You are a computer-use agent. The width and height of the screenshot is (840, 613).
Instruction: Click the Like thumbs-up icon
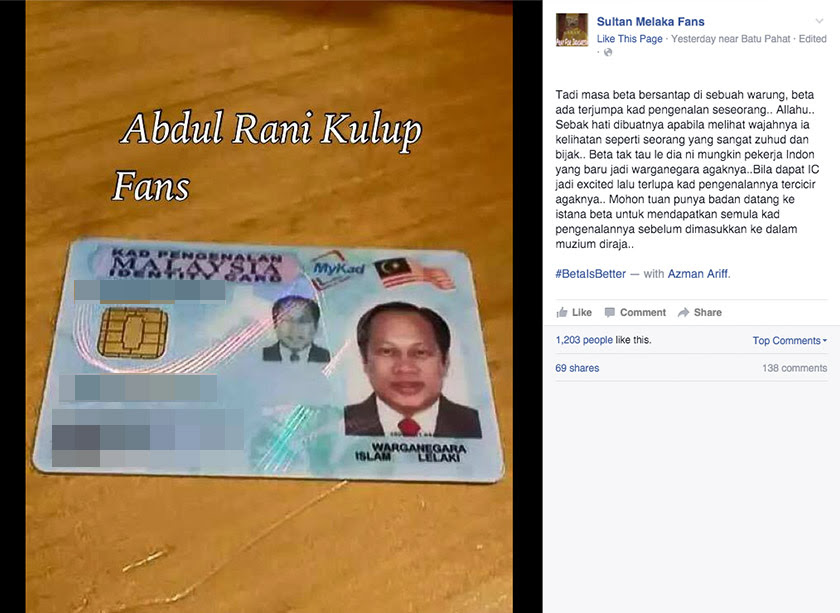click(x=561, y=312)
